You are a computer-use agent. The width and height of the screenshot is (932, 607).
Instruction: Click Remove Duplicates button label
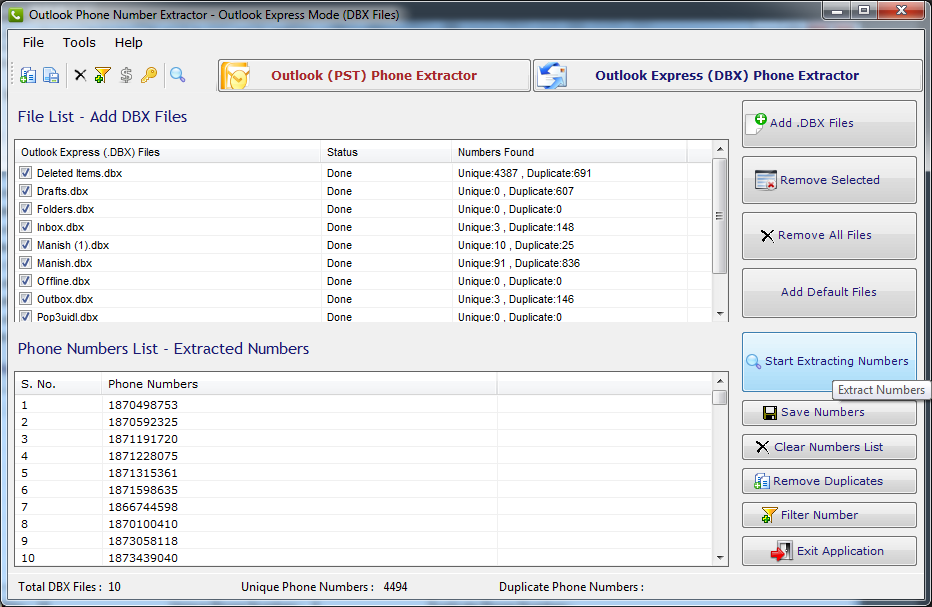(827, 481)
